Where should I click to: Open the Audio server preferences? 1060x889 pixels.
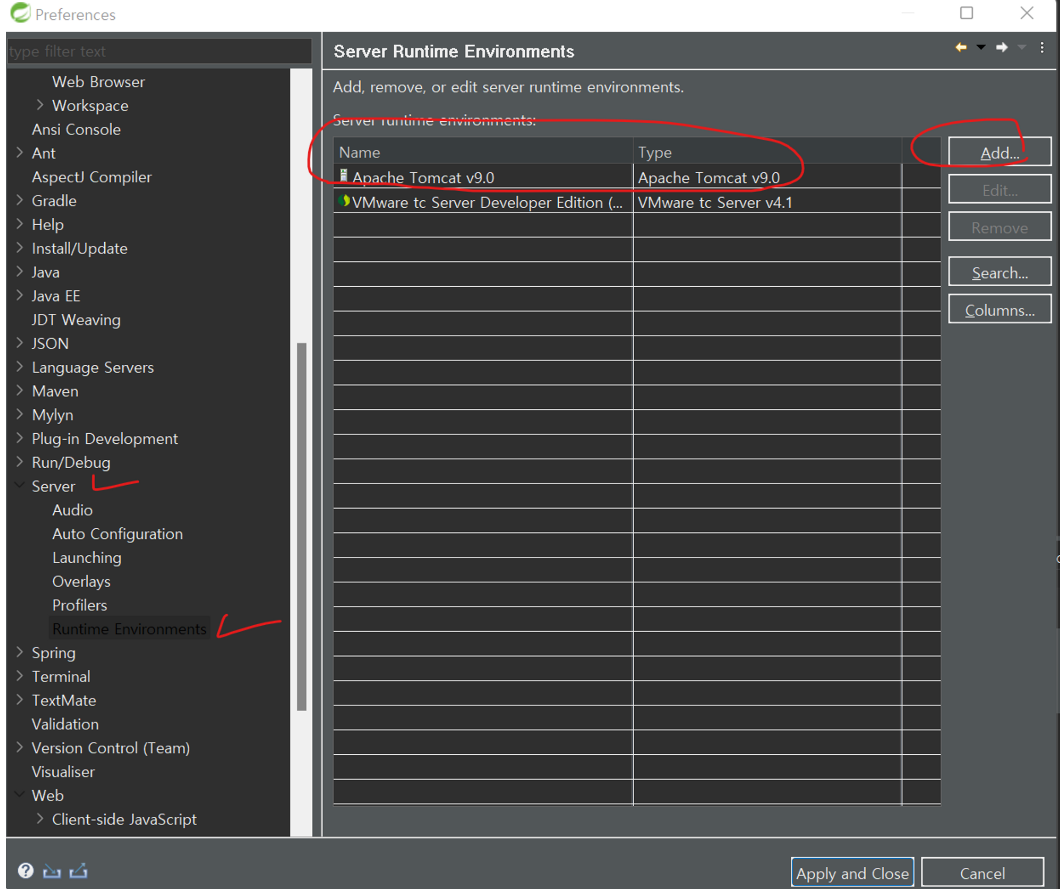pyautogui.click(x=72, y=510)
